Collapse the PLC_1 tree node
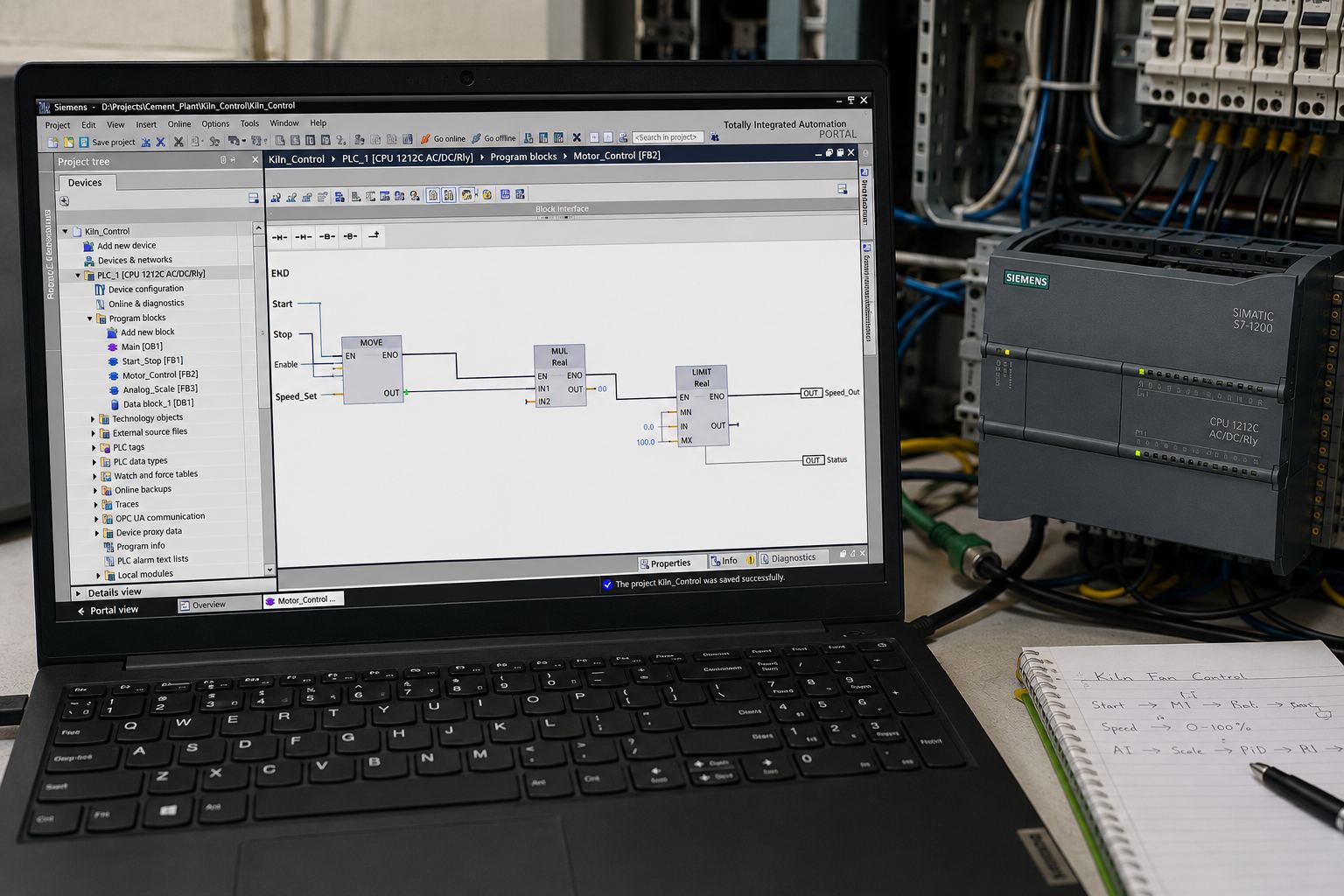1344x896 pixels. tap(78, 275)
